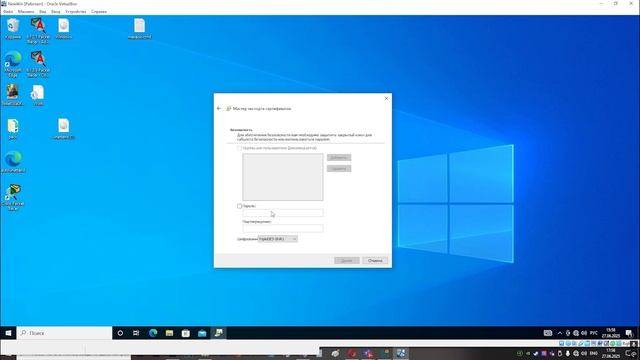The height and width of the screenshot is (360, 640).
Task: Go back using the wizard's back arrow
Action: [x=219, y=109]
